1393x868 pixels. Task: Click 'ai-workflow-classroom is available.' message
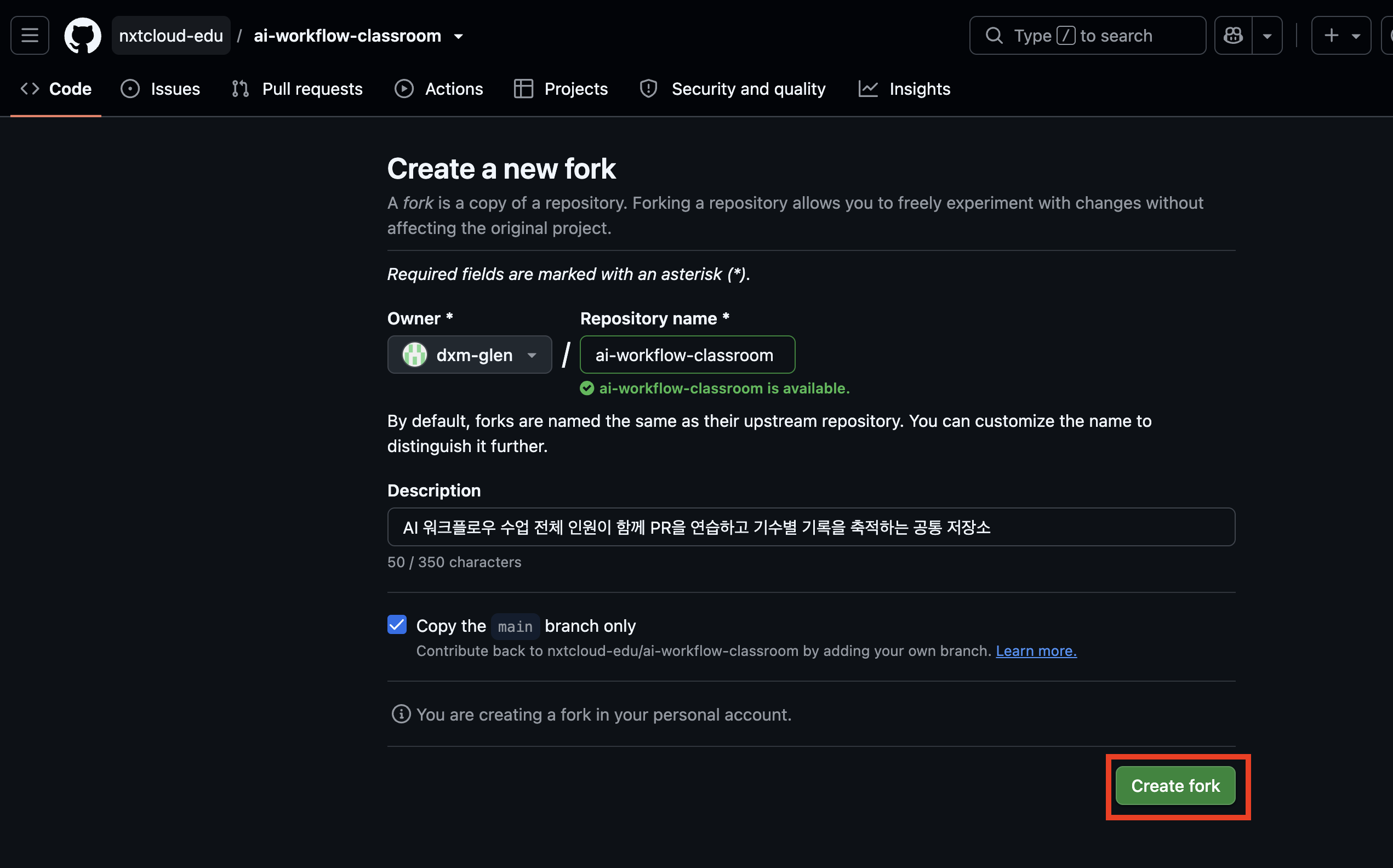(x=724, y=389)
